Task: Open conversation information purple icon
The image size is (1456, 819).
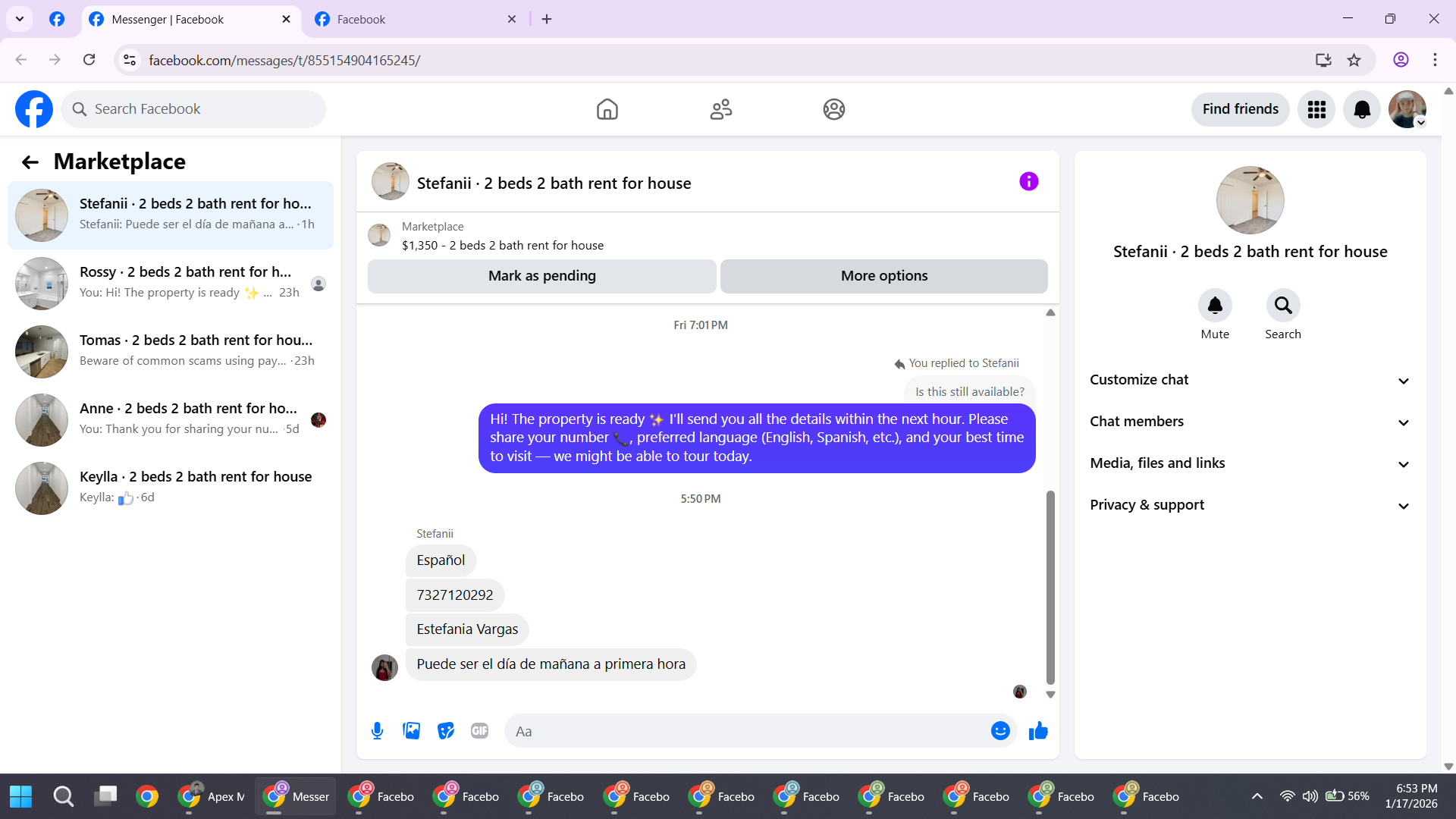Action: click(x=1028, y=181)
